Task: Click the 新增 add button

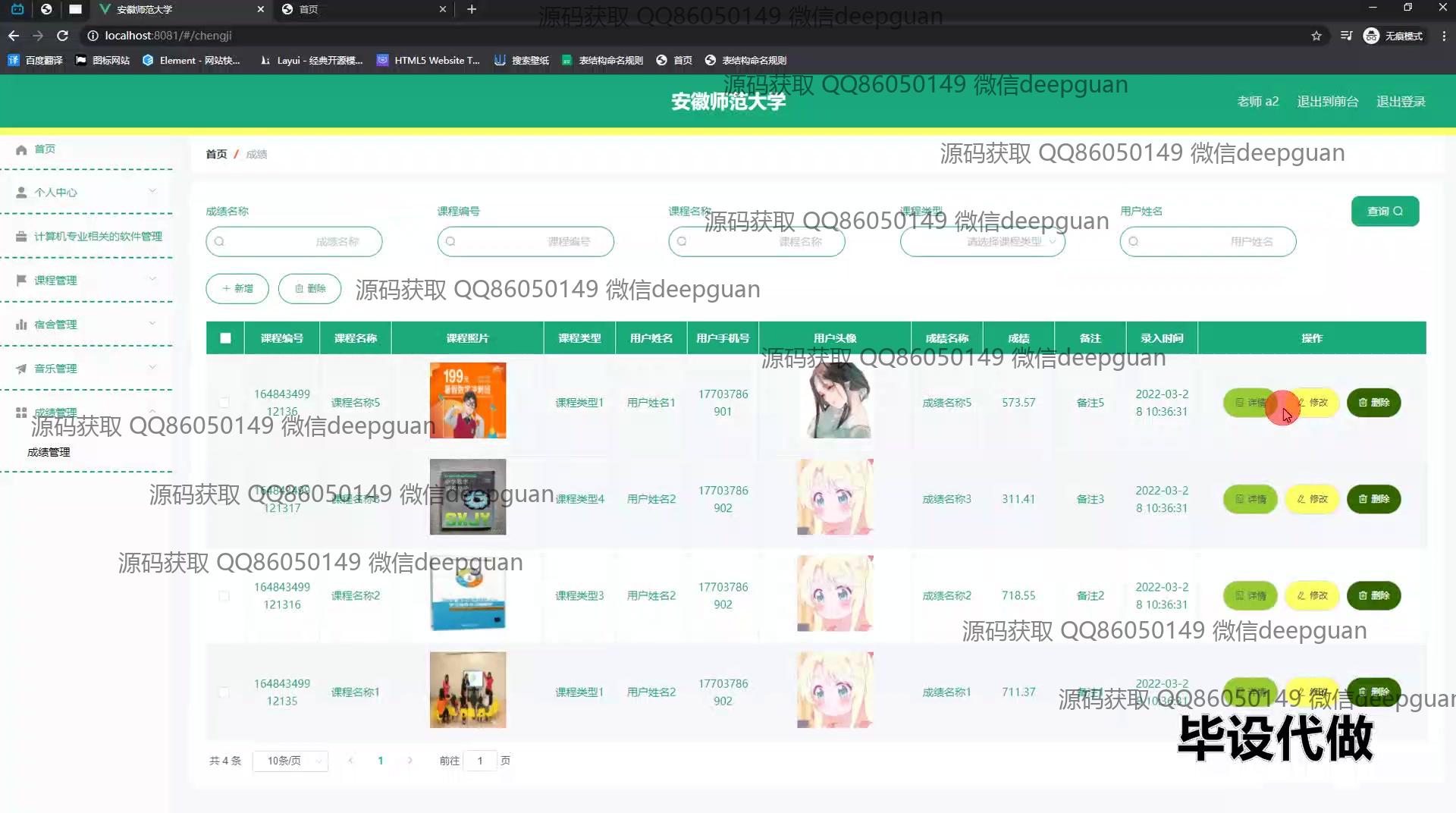Action: click(x=237, y=289)
